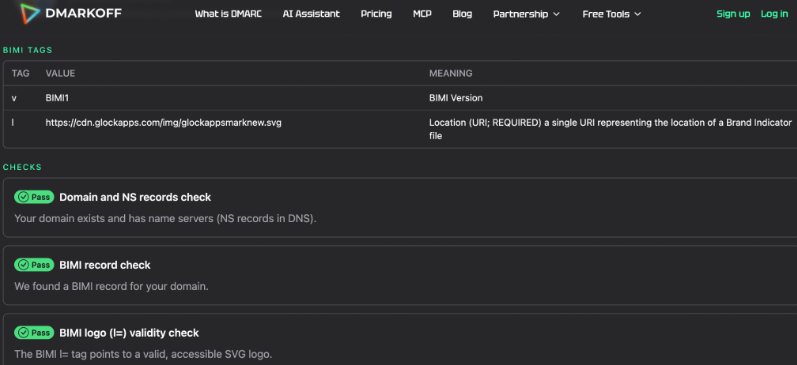
Task: Click the VALUE column header
Action: point(60,73)
